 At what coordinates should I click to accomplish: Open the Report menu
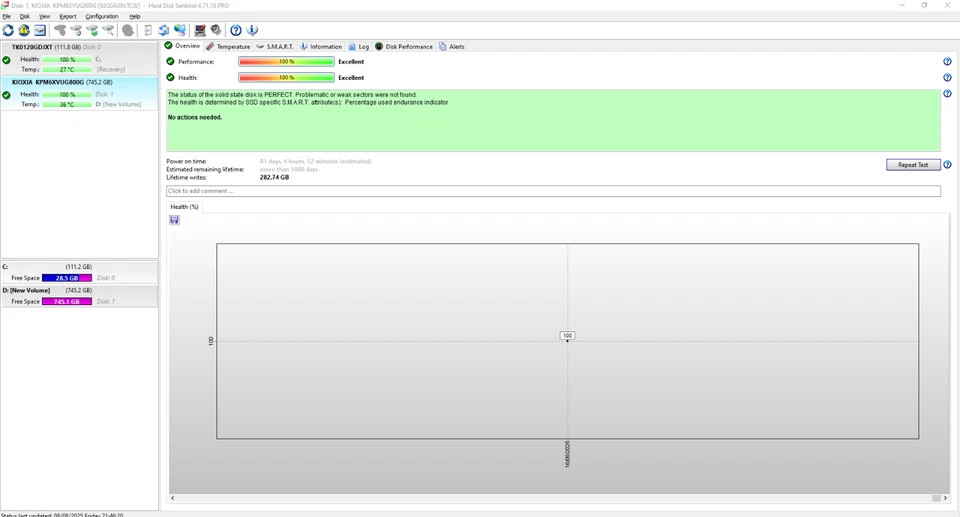68,17
